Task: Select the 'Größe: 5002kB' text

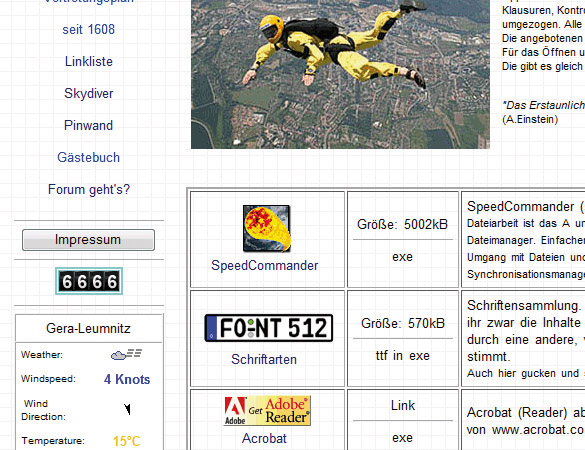Action: (402, 224)
